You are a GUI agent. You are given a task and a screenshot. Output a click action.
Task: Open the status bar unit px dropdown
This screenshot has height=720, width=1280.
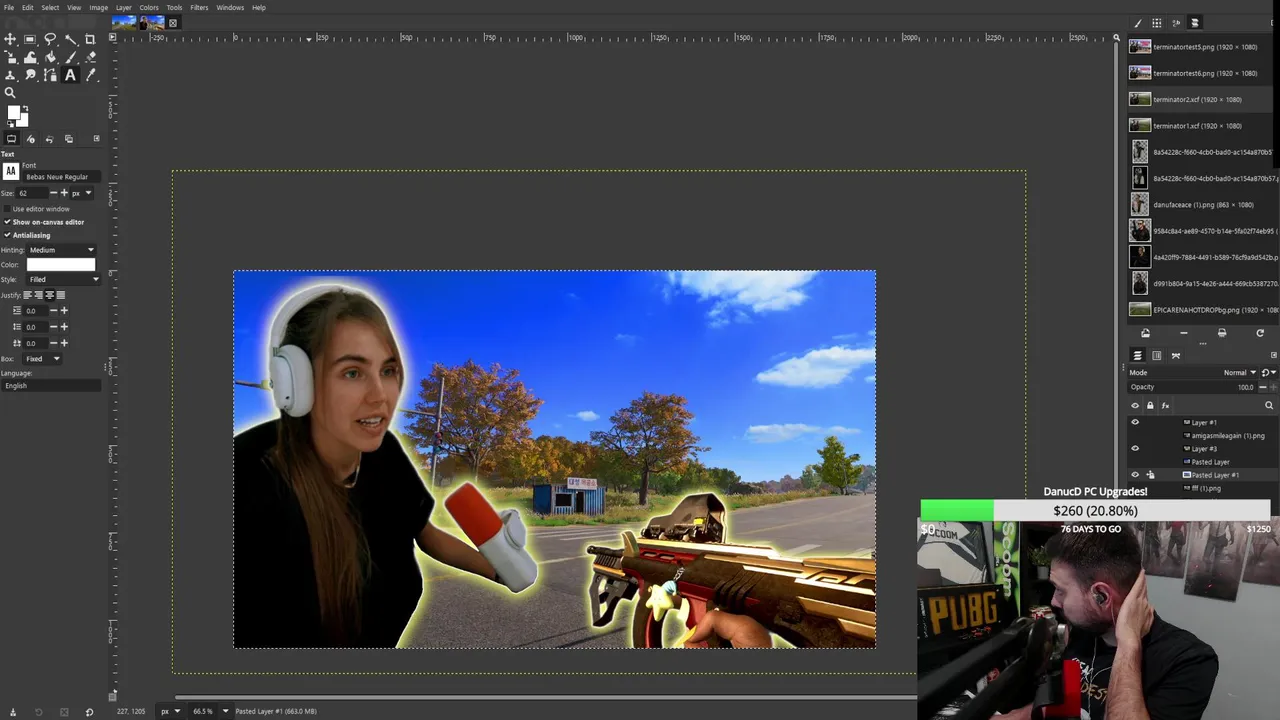tap(170, 711)
